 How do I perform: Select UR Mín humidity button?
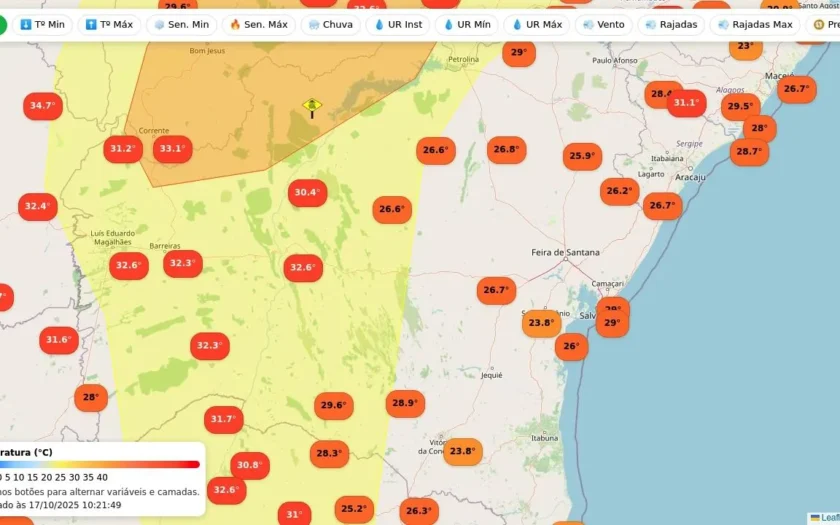[467, 25]
